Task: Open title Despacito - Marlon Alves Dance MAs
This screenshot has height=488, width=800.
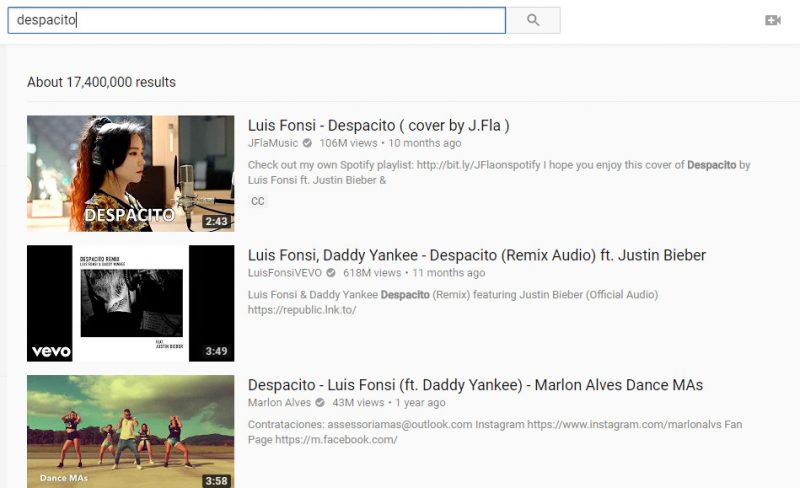Action: 476,385
